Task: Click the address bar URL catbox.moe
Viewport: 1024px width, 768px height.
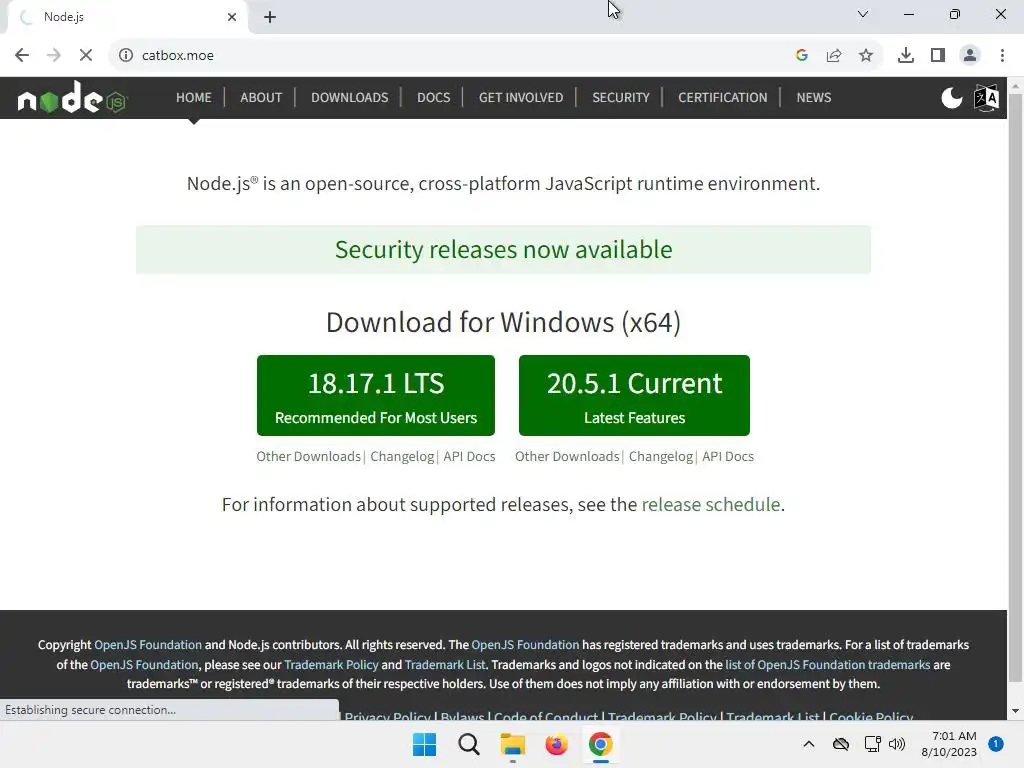Action: [178, 56]
